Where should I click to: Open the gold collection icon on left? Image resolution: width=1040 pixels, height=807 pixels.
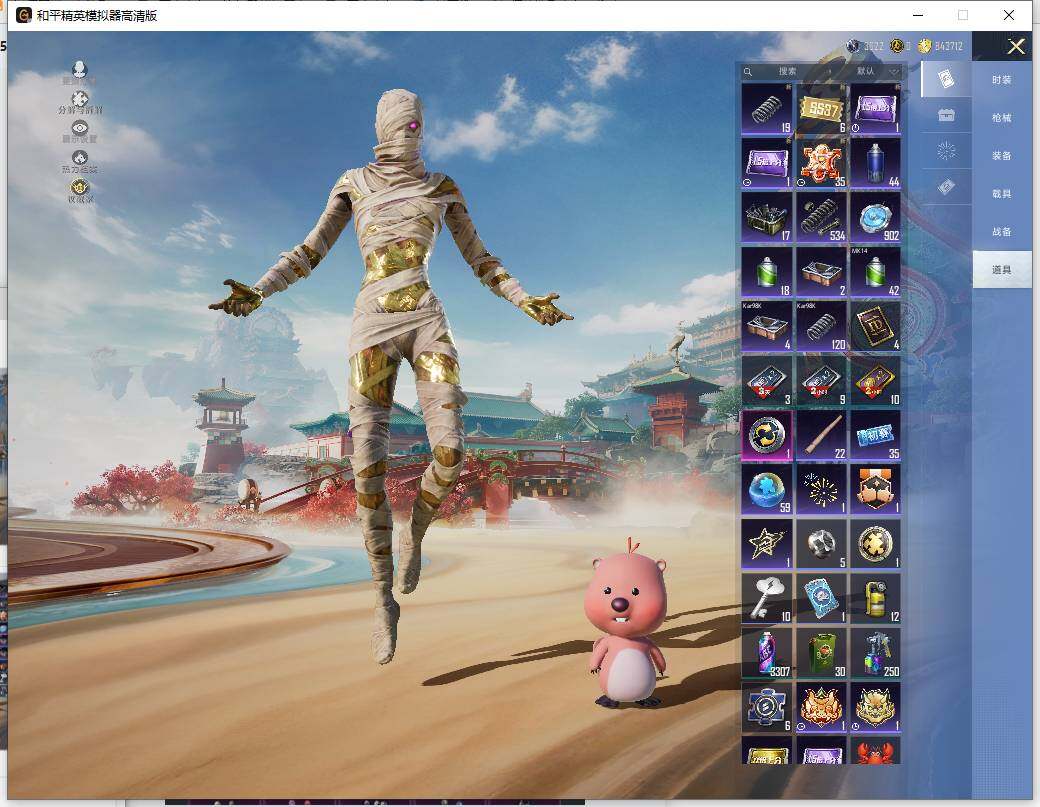pos(80,187)
